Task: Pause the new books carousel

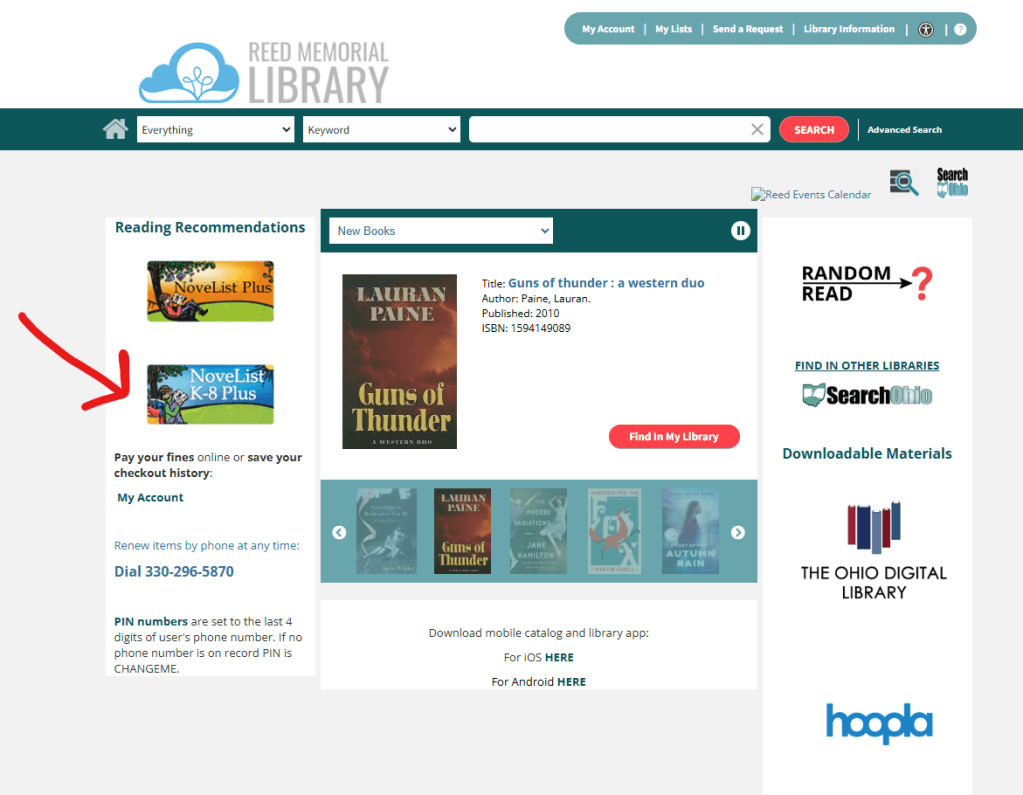Action: [x=740, y=231]
